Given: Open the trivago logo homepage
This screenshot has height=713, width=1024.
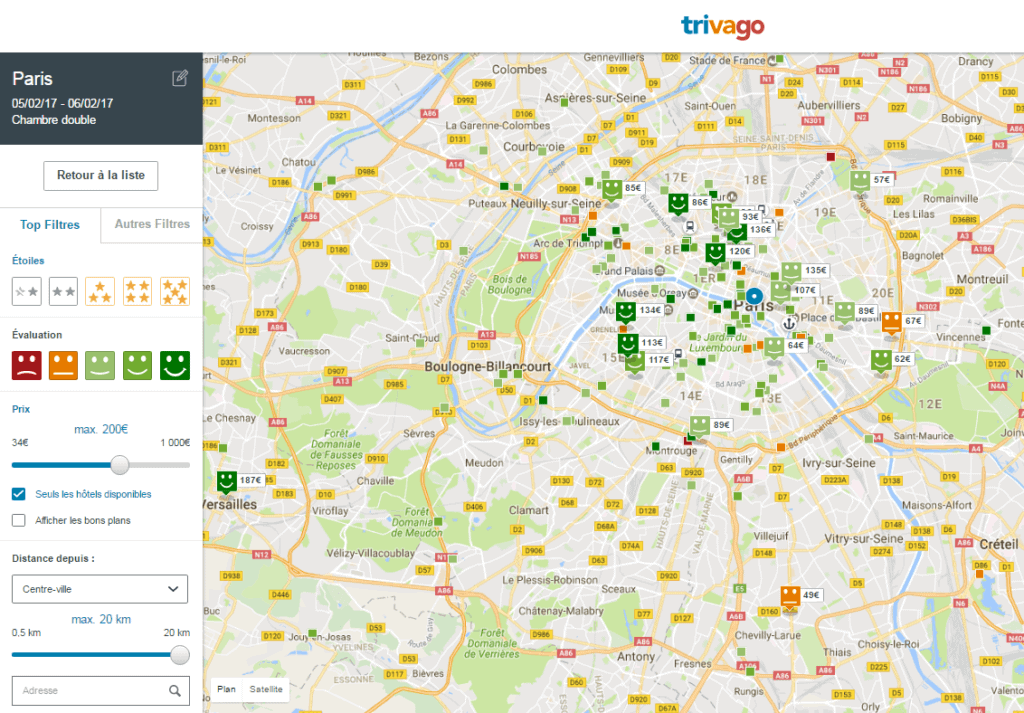Looking at the screenshot, I should 722,27.
